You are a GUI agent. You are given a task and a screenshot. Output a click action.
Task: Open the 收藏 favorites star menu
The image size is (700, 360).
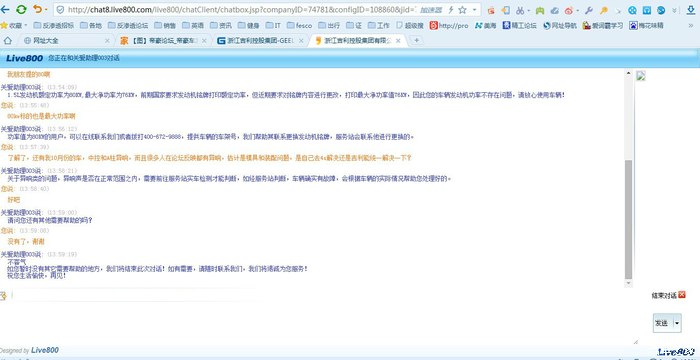(13, 25)
